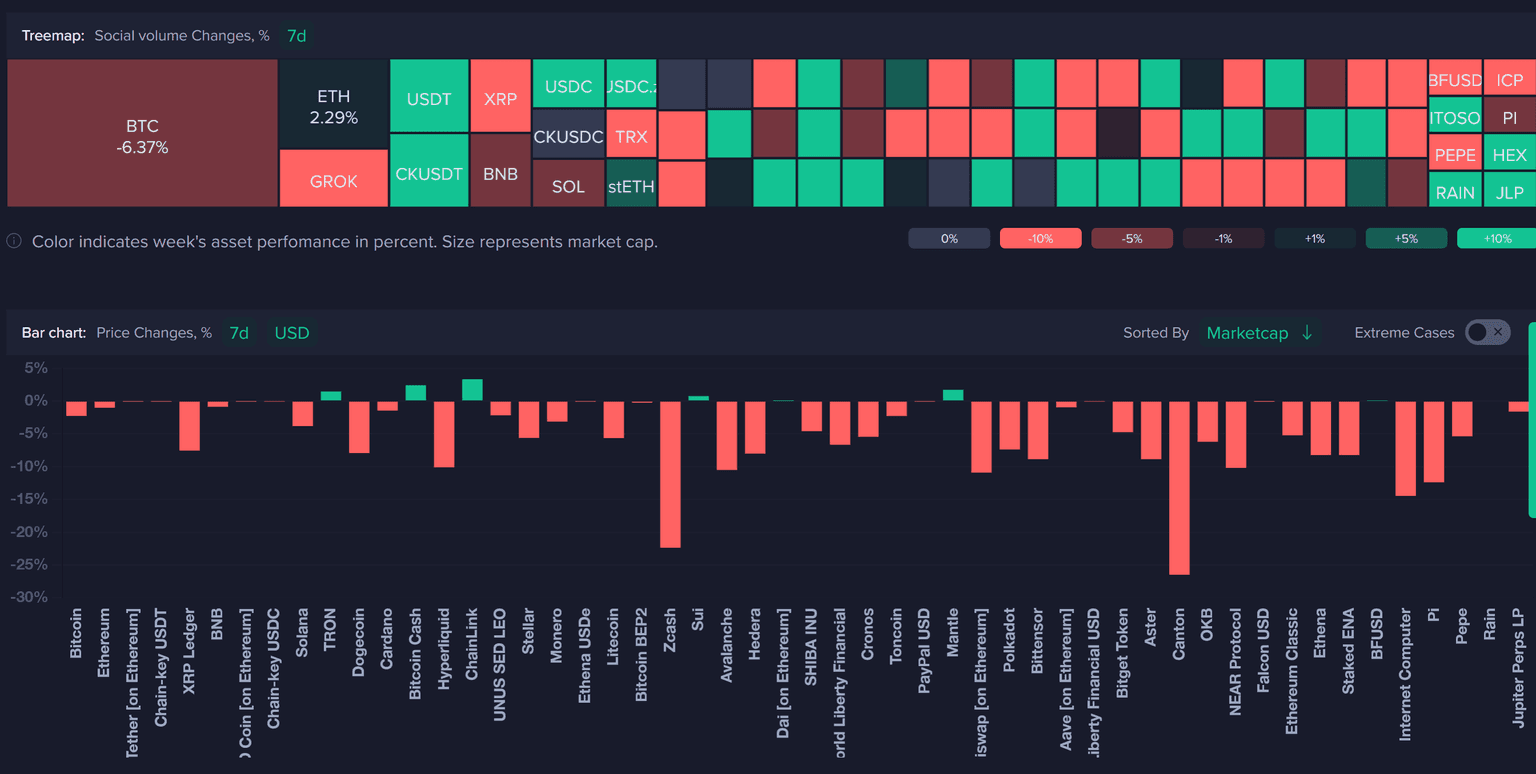The image size is (1536, 774).
Task: Open the XRP tile in treemap
Action: pyautogui.click(x=500, y=96)
